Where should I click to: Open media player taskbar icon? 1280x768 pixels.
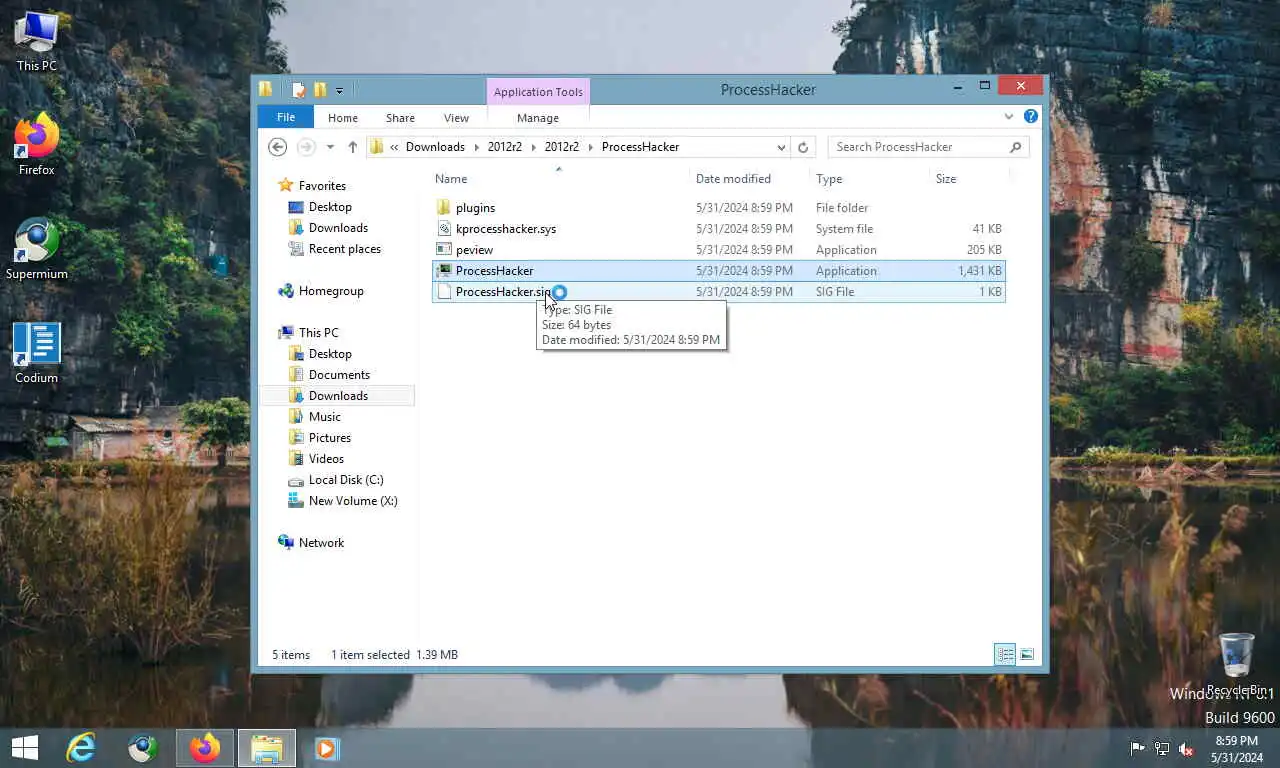326,748
